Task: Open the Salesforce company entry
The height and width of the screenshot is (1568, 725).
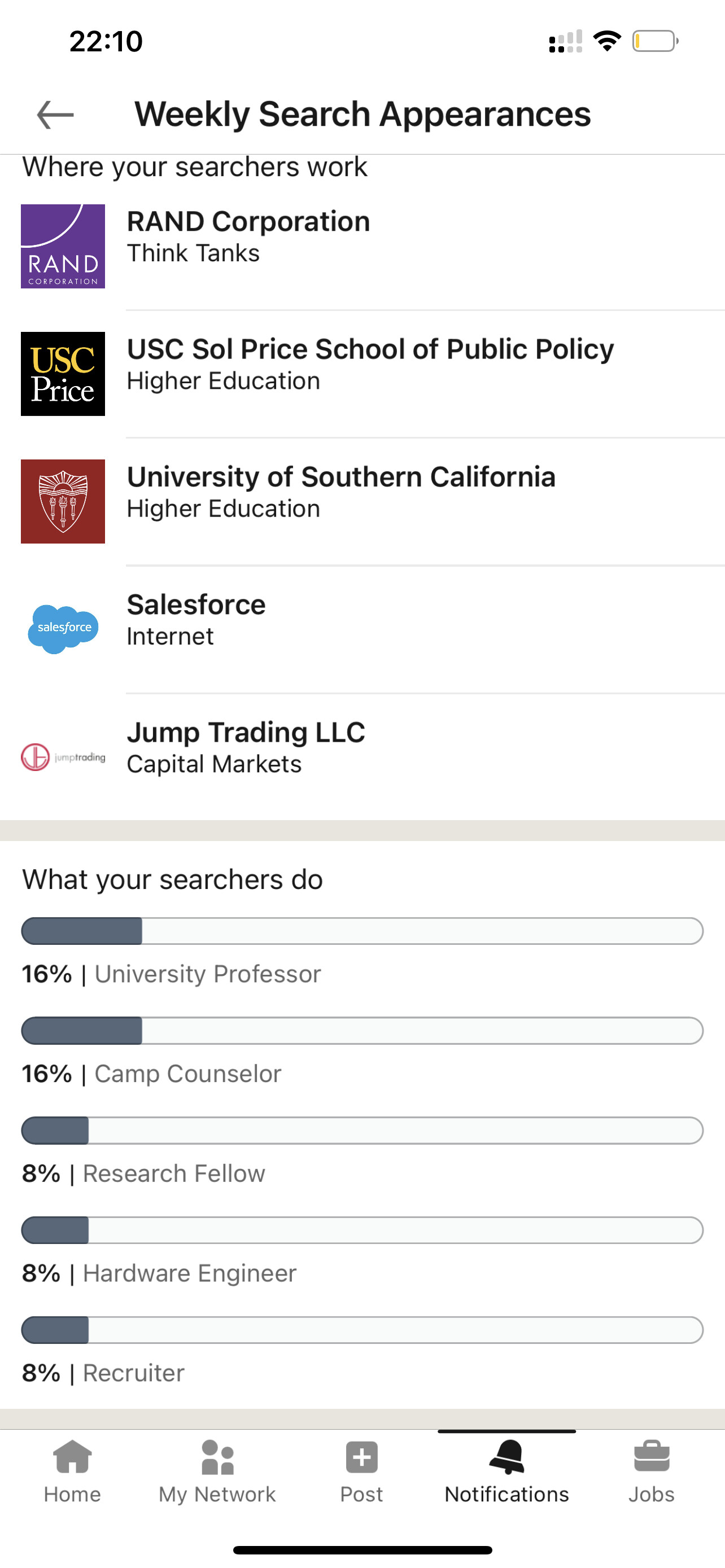Action: tap(196, 605)
